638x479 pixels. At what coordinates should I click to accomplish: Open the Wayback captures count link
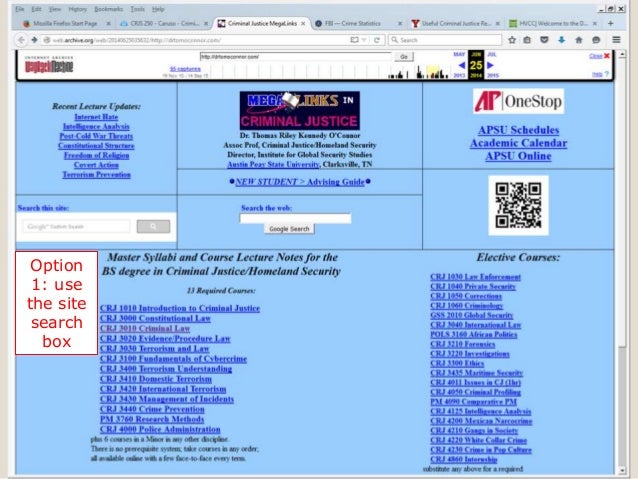pos(185,69)
